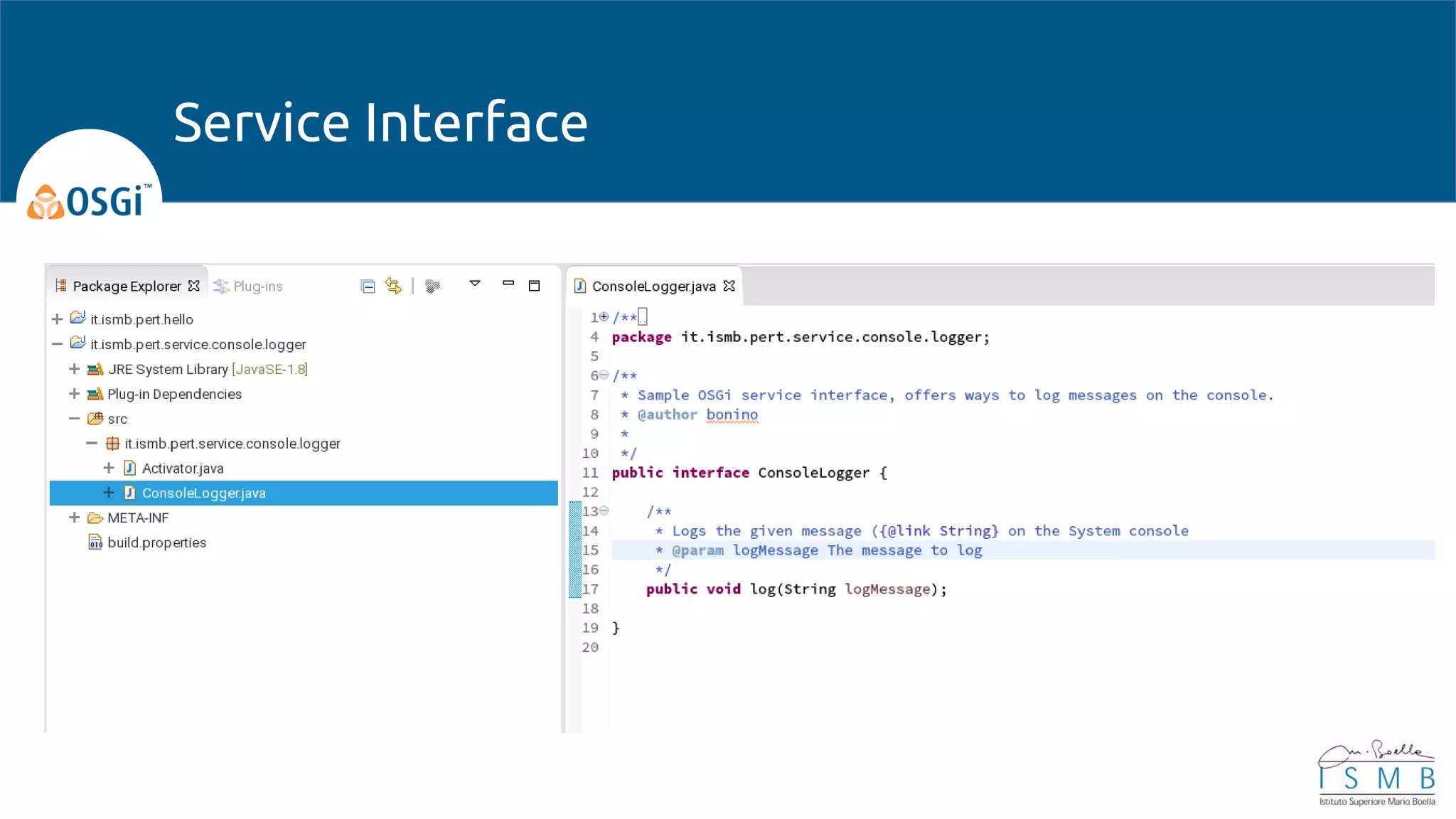Screen dimensions: 1456x819
Task: Expand JRE System Library node
Action: click(75, 369)
